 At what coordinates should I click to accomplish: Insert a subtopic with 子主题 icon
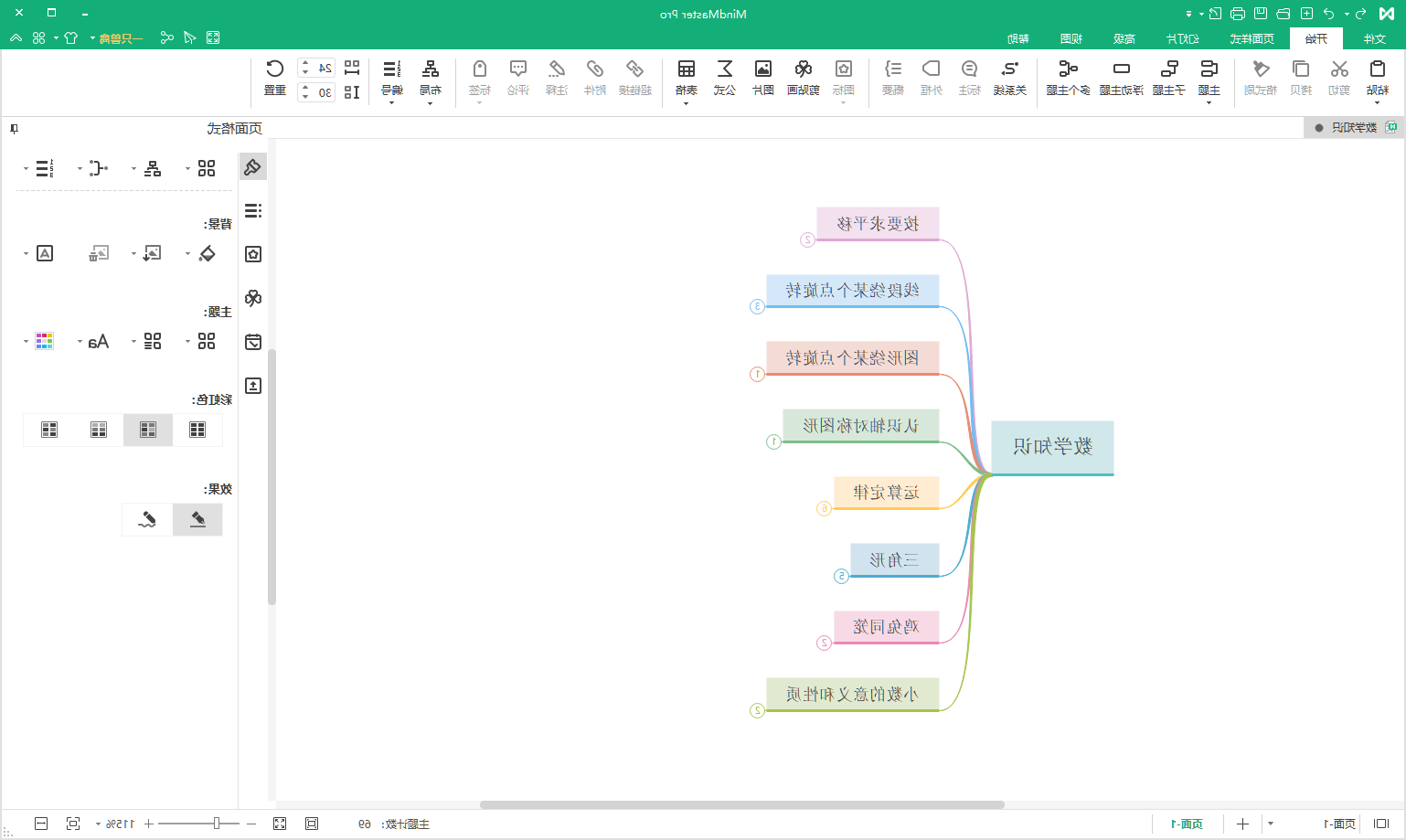[x=1169, y=69]
